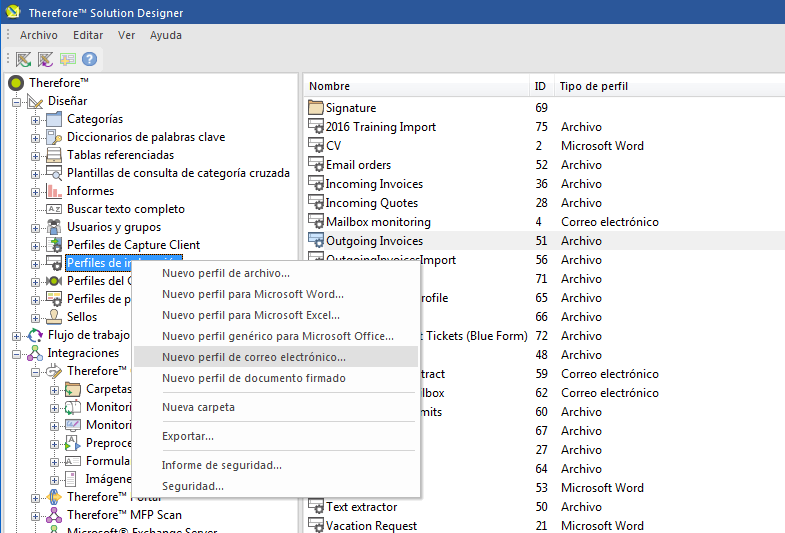Sort by the ID column header
Screen dimensions: 785x533
tap(541, 86)
